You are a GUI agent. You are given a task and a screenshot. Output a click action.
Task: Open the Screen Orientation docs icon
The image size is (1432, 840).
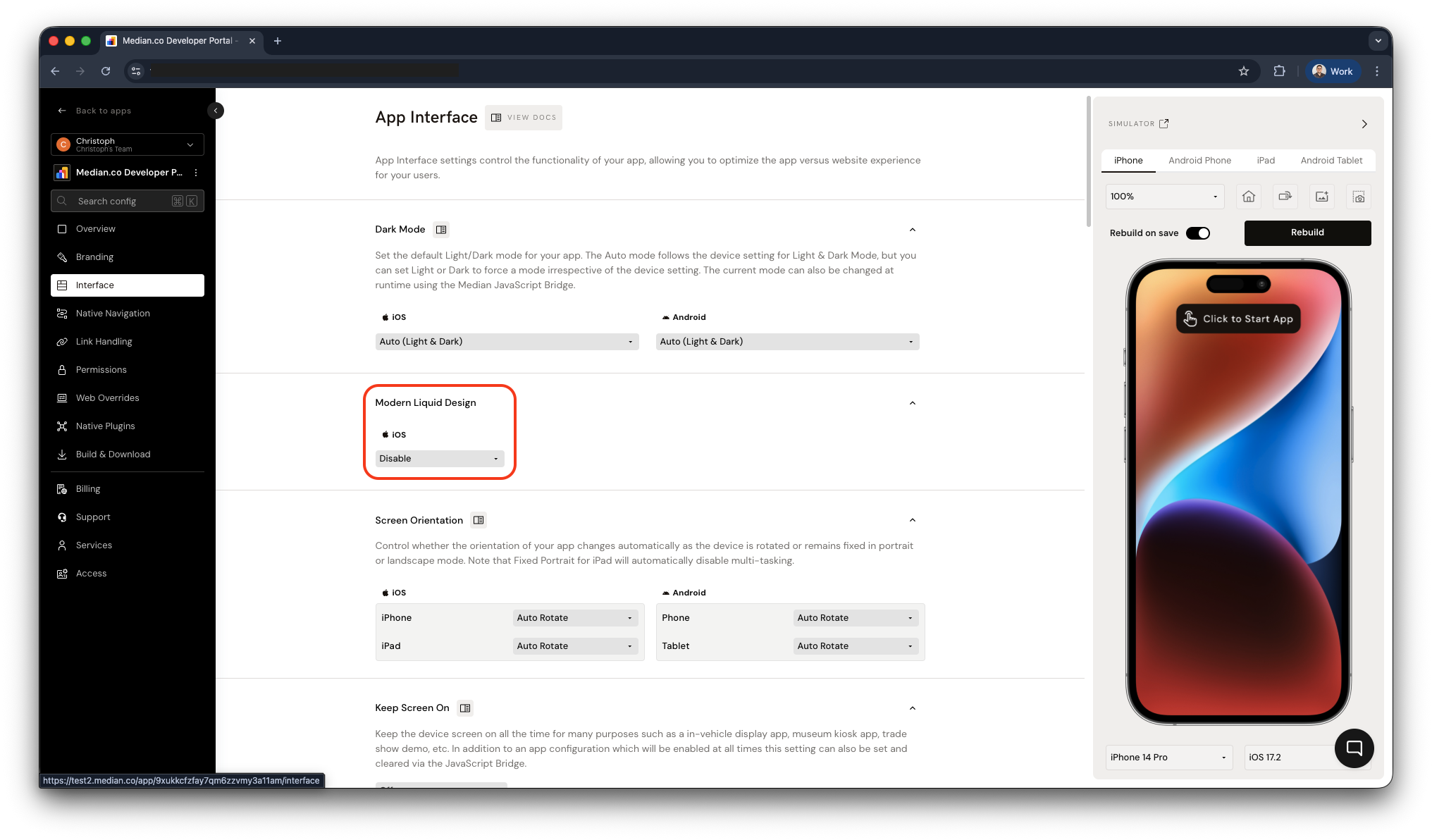click(x=479, y=520)
